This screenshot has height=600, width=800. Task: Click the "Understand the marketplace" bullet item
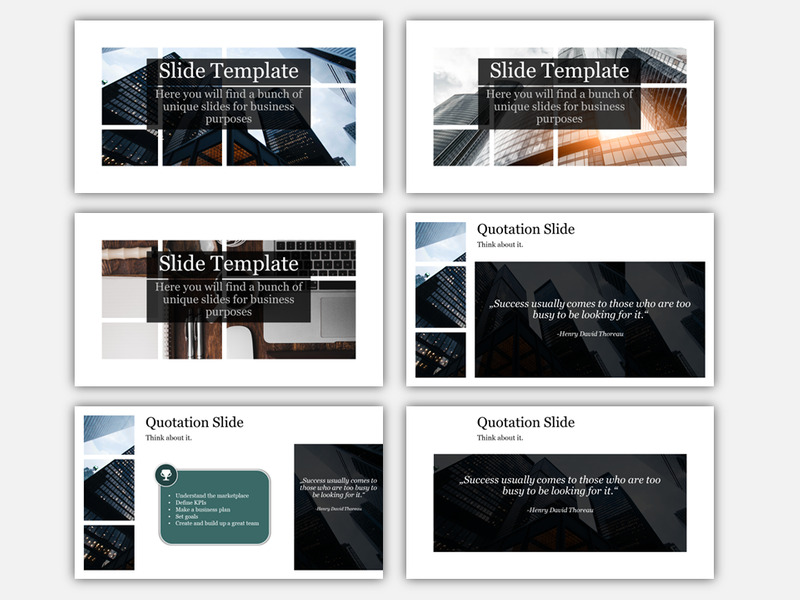click(212, 494)
